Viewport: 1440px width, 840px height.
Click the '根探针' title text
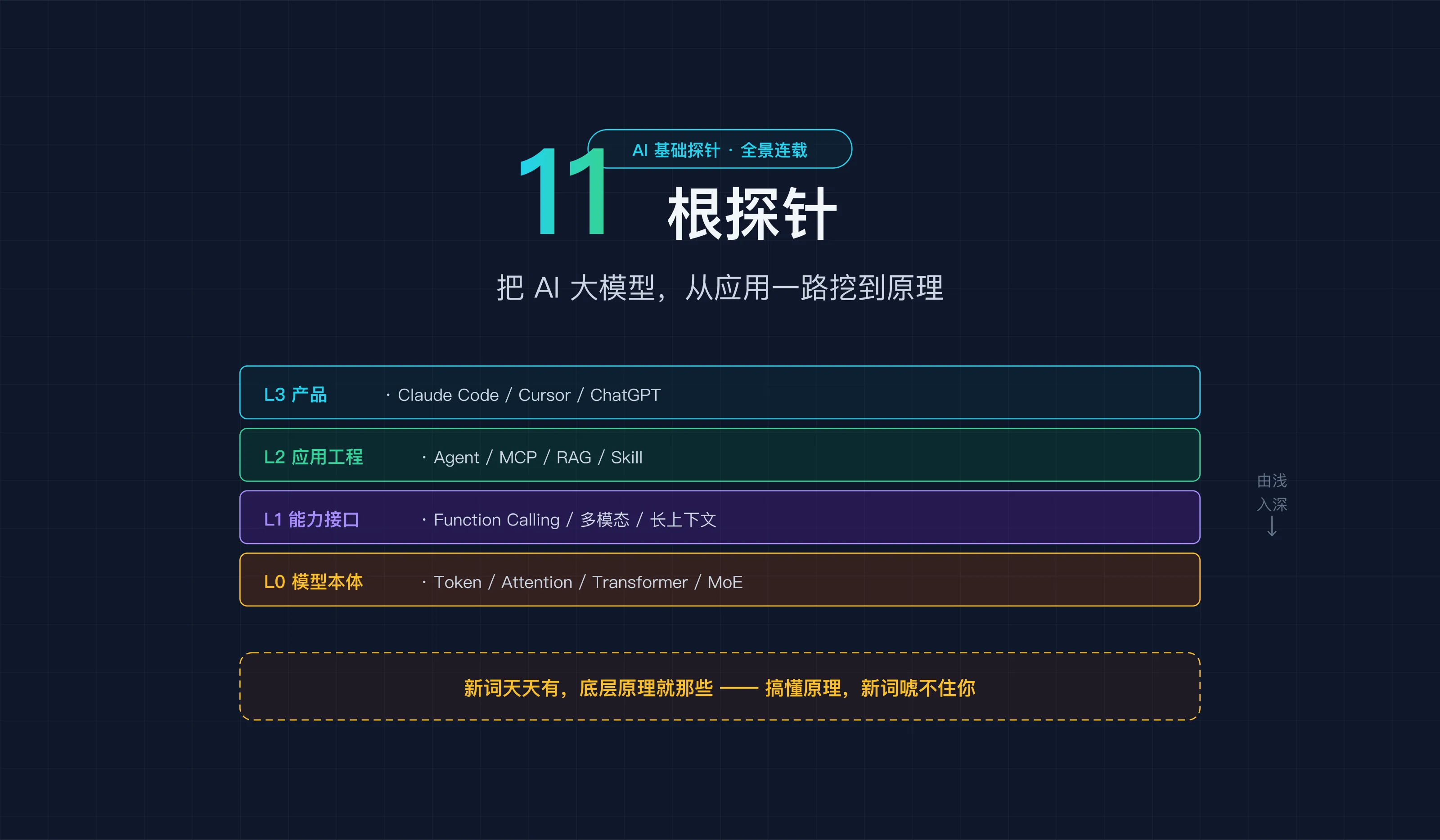[x=752, y=214]
